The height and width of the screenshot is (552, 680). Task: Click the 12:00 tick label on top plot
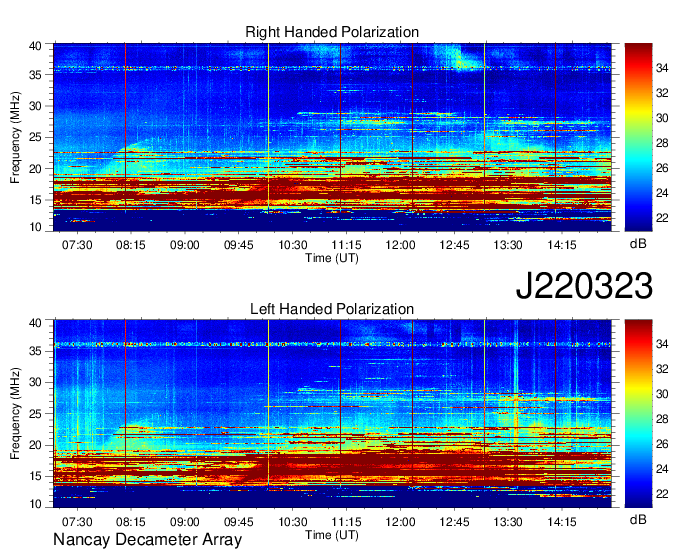[x=400, y=245]
